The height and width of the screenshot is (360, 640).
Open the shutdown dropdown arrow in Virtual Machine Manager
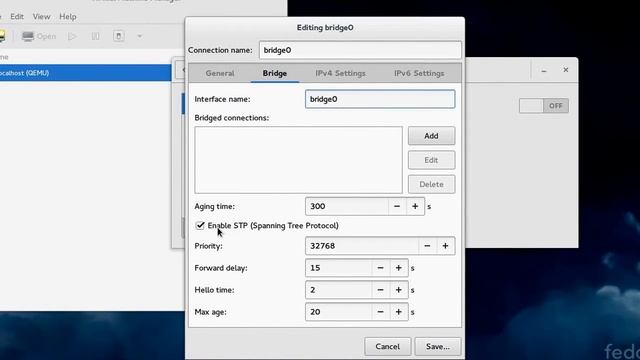(x=140, y=36)
